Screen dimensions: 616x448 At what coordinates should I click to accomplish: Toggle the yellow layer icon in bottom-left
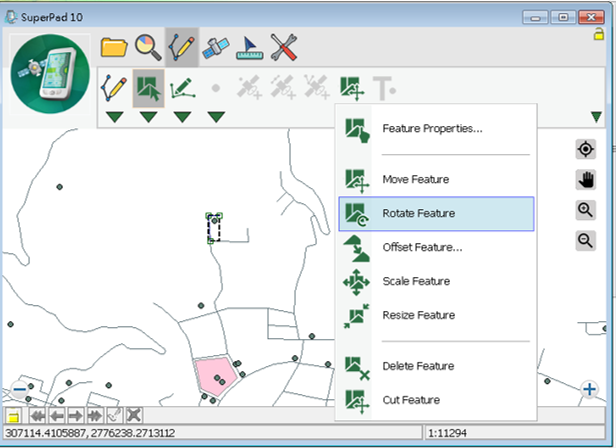pos(14,415)
